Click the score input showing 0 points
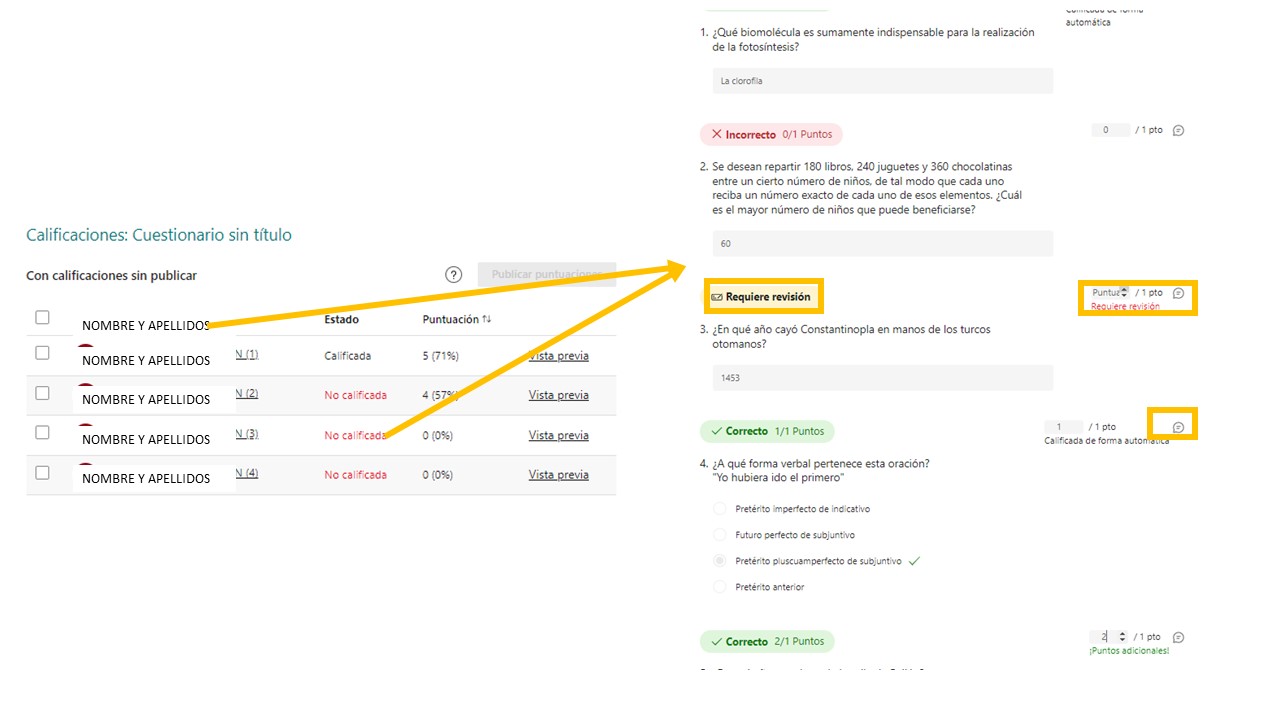Screen dimensions: 1280x720 coord(1108,130)
